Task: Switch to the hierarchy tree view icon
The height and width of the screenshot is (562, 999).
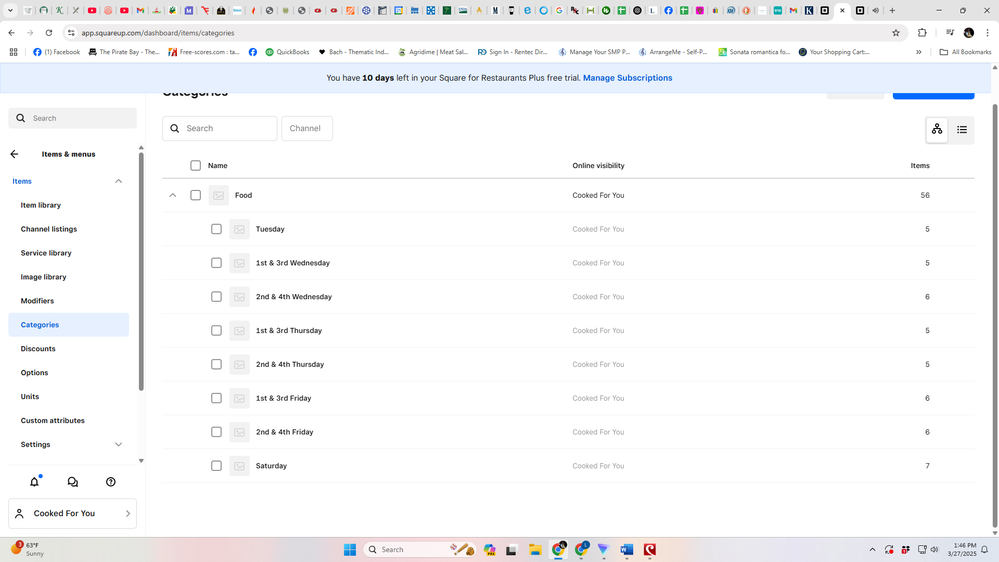Action: pos(936,129)
